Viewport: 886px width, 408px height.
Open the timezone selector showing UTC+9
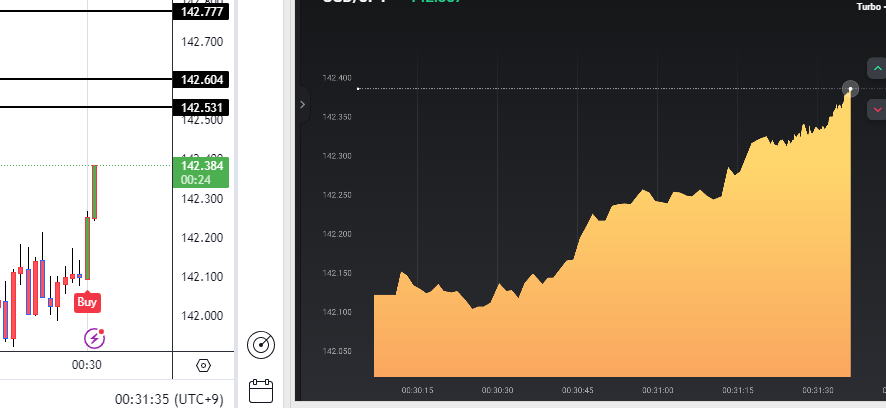tap(199, 398)
